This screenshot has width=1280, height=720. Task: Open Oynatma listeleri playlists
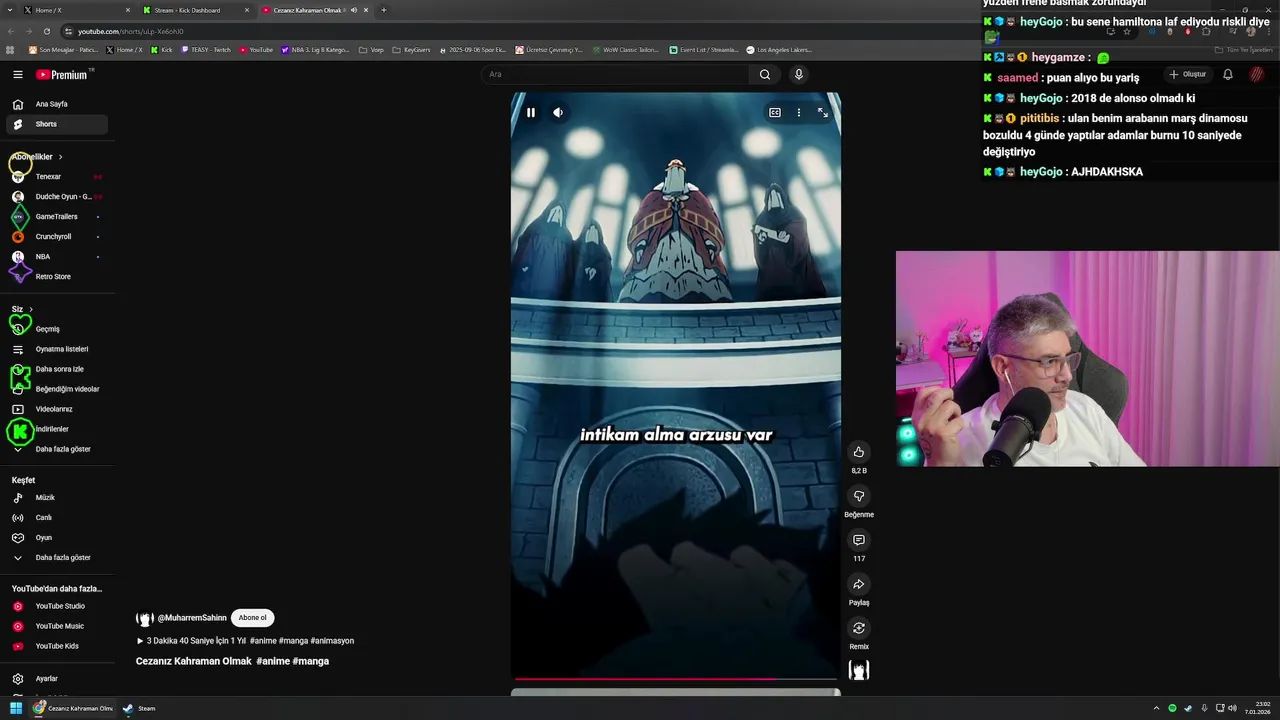click(x=57, y=349)
